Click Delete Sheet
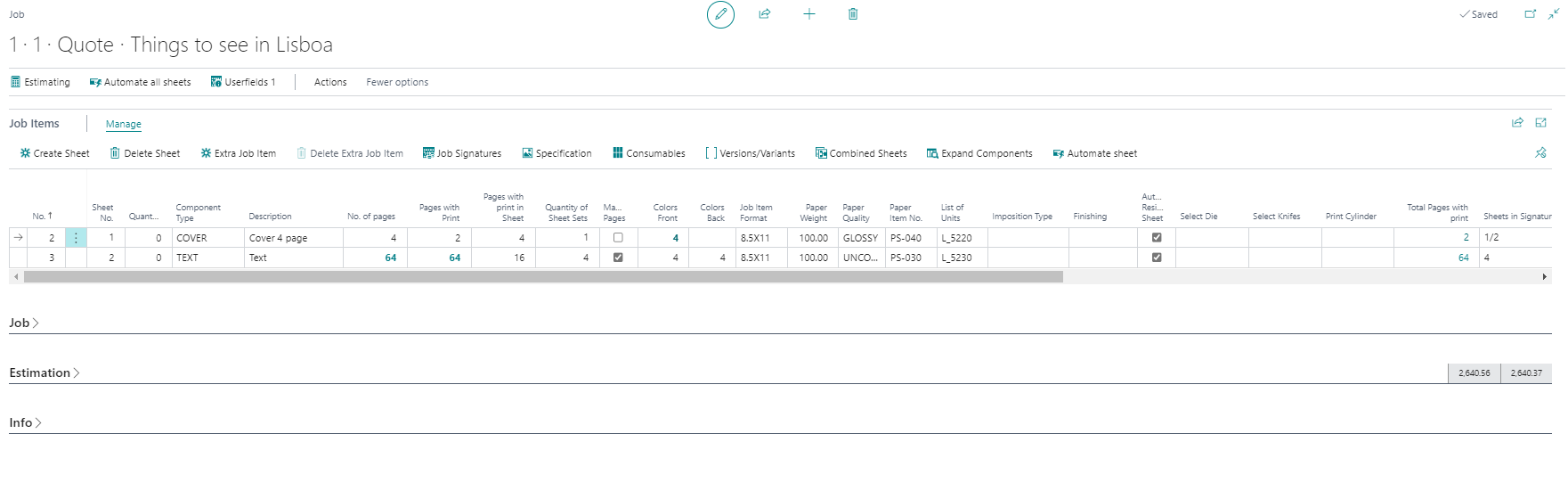 (x=145, y=153)
